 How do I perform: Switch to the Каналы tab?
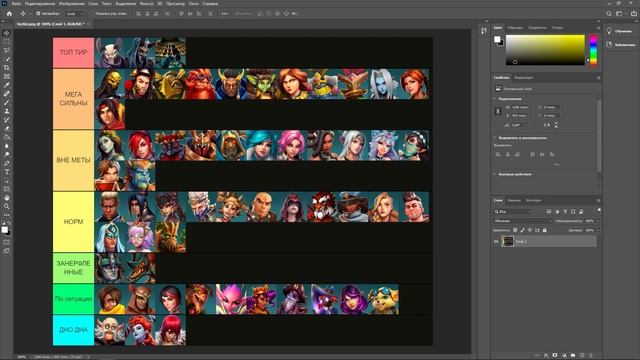[514, 200]
